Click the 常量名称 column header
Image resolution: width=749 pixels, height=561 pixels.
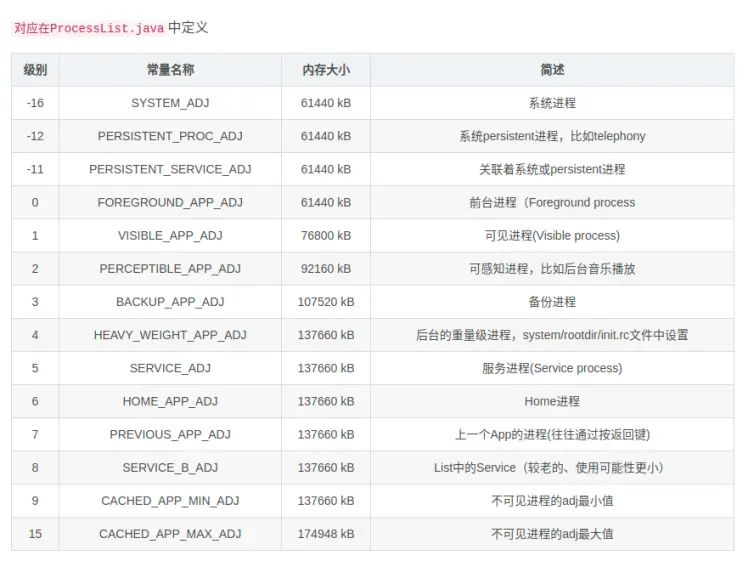point(170,70)
